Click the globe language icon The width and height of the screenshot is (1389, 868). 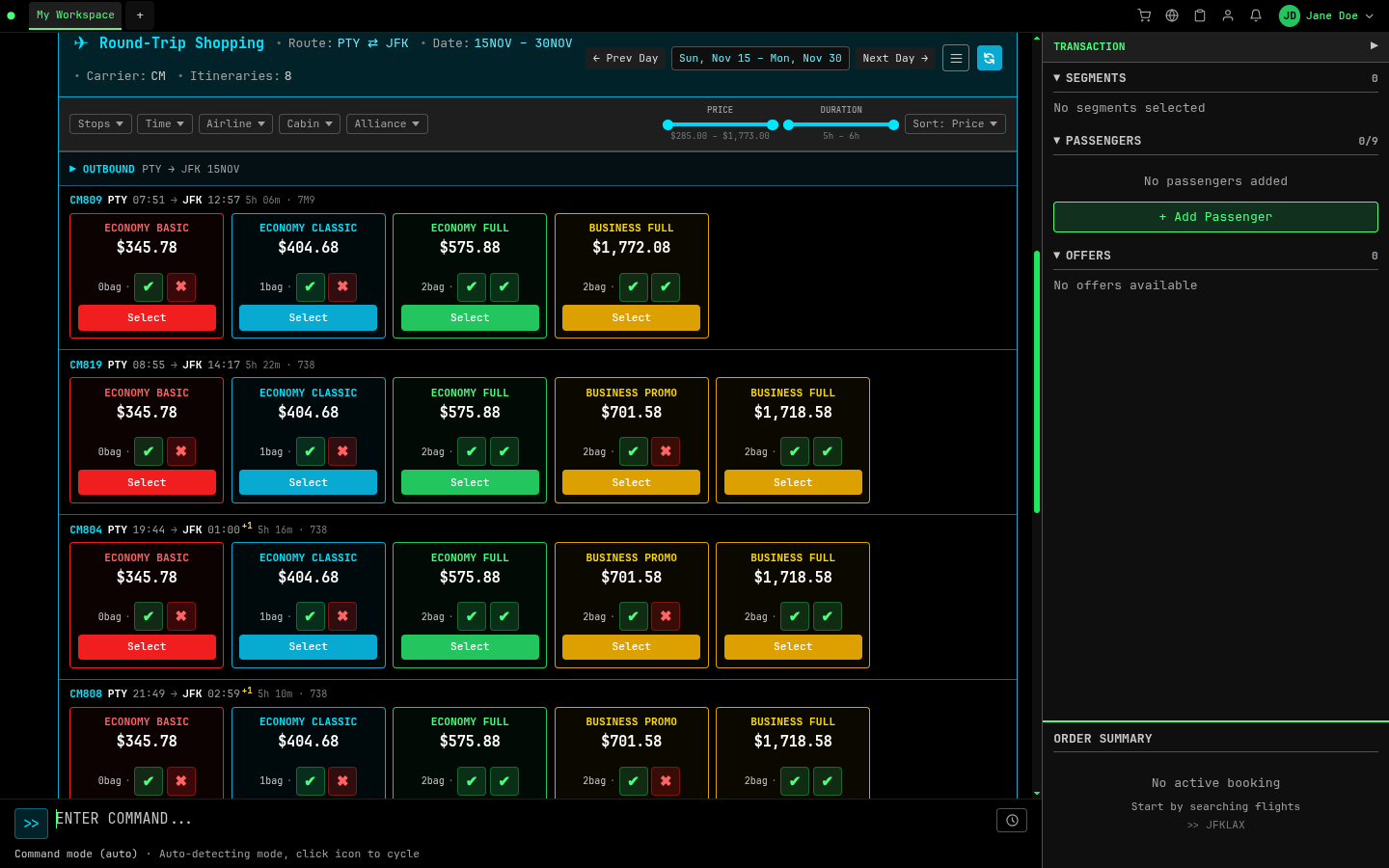1172,15
